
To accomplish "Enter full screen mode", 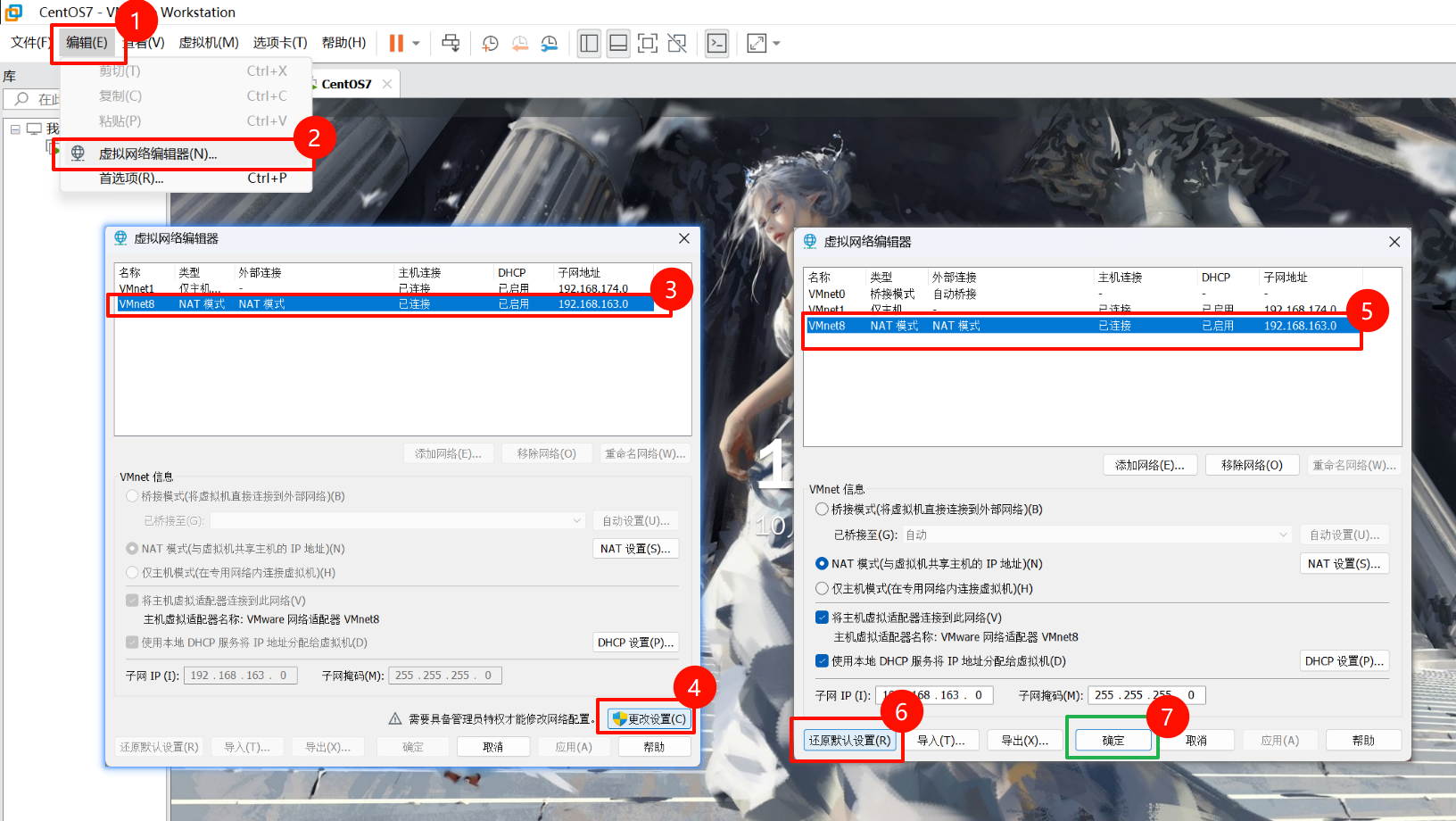I will tap(648, 43).
